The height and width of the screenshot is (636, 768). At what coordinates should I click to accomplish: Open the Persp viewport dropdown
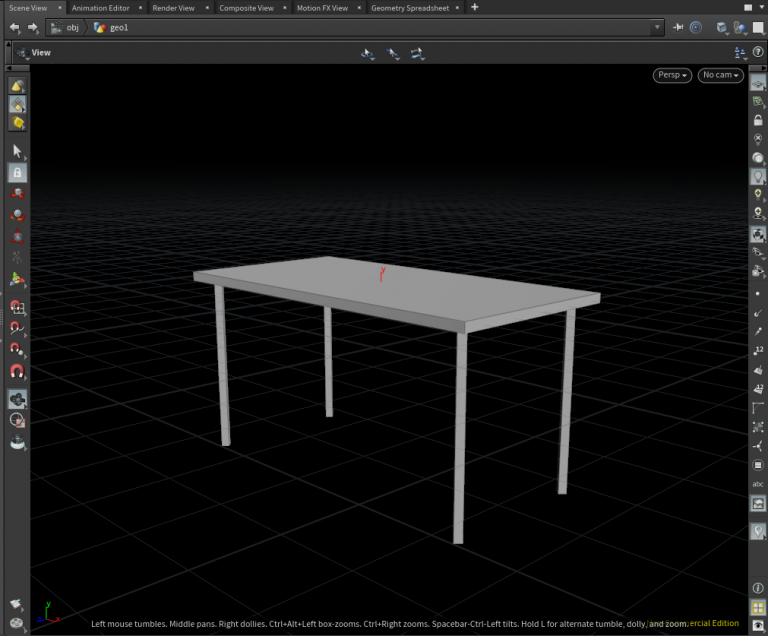(672, 75)
